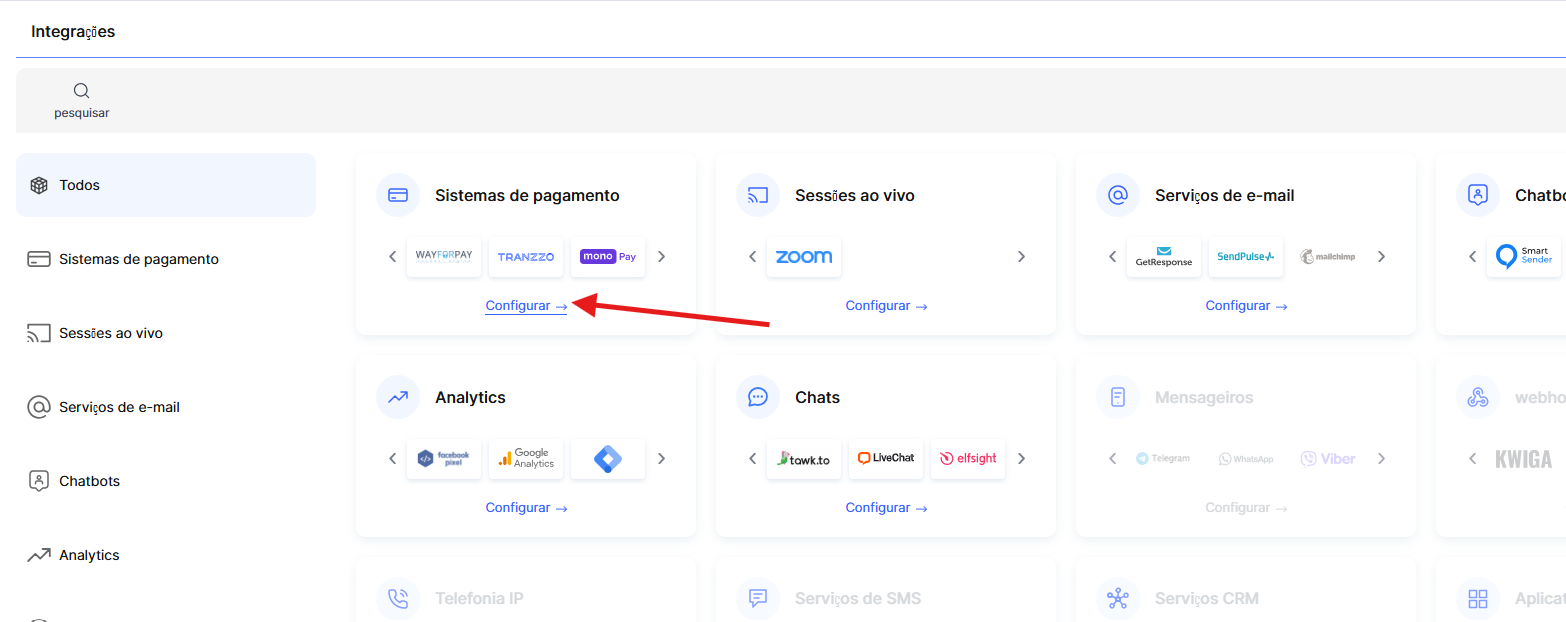1566x622 pixels.
Task: Click Configurar under Serviços de e-mail
Action: point(1246,306)
